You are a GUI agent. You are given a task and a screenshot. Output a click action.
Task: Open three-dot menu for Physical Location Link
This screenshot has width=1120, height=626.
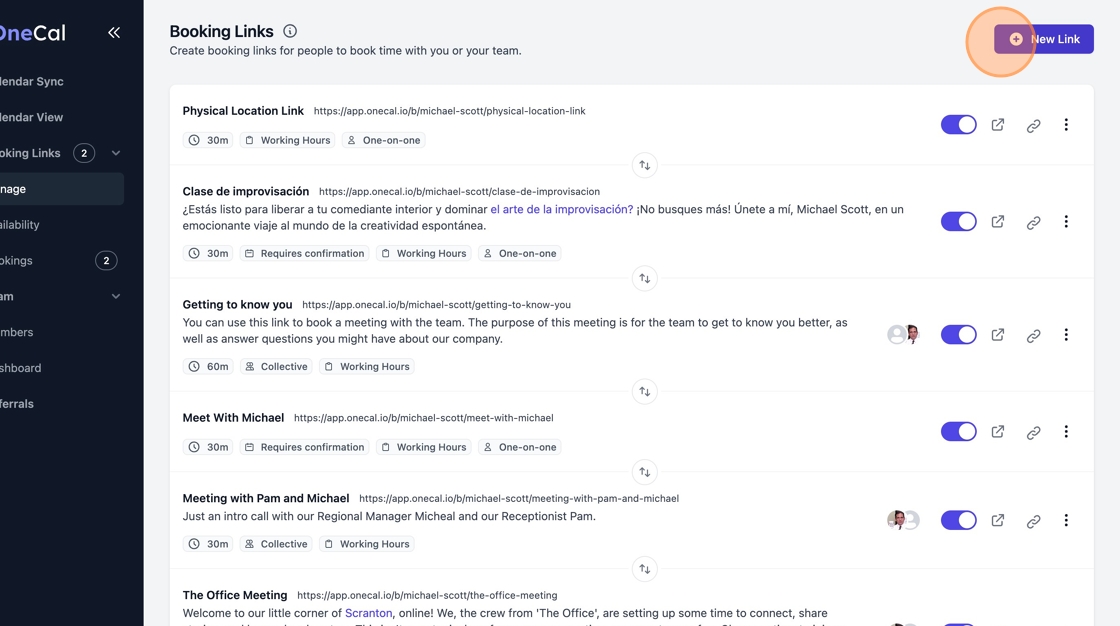pyautogui.click(x=1066, y=125)
